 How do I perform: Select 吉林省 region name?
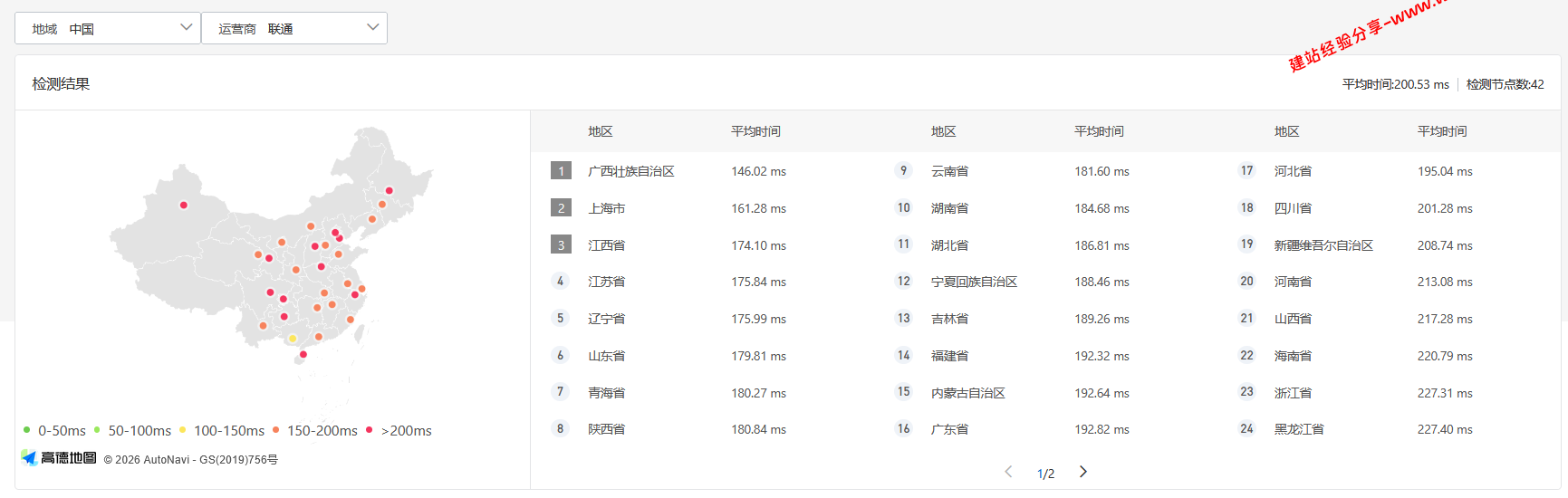point(949,319)
